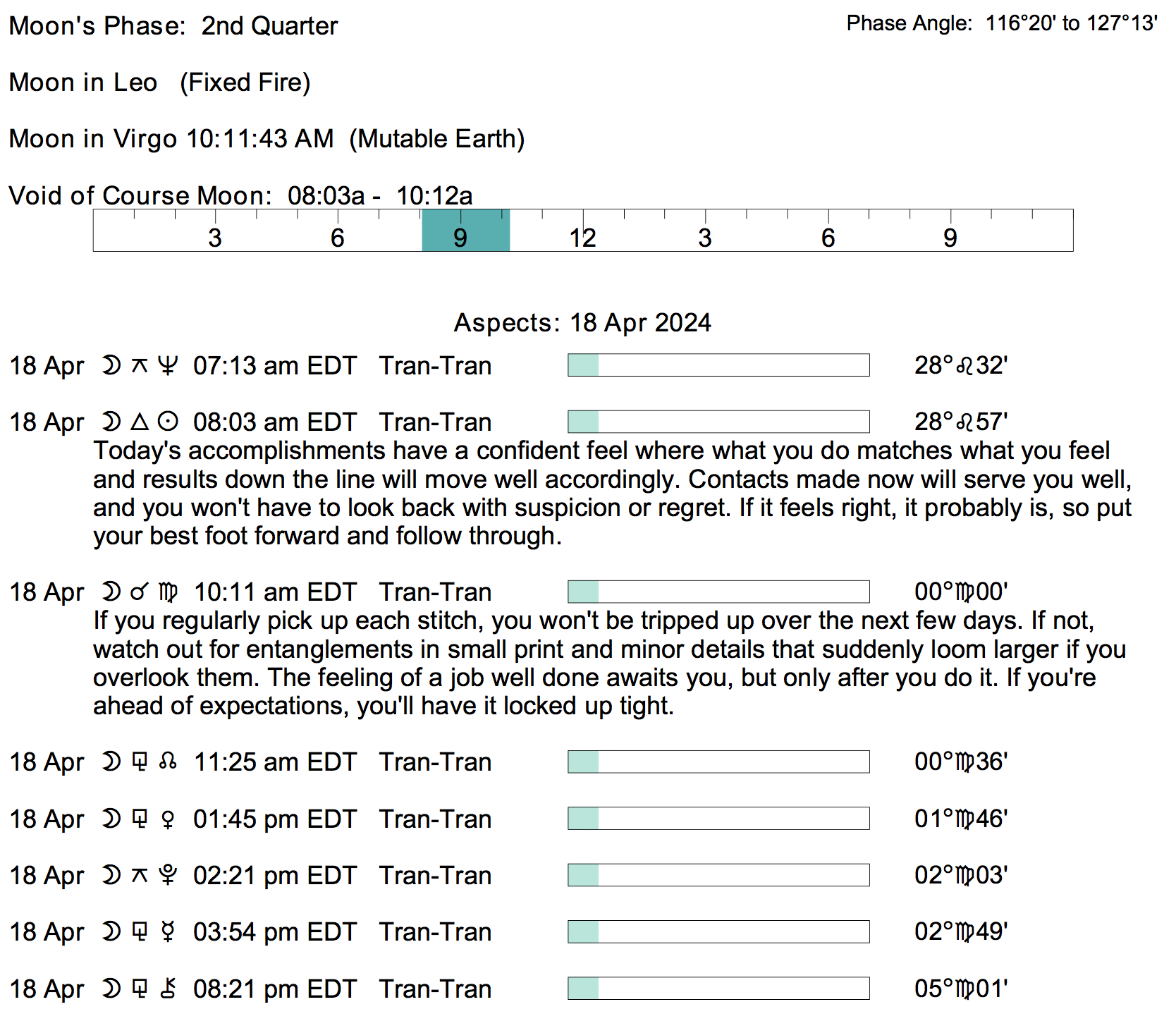Click the 12 noon mark on the hour timeline
Image resolution: width=1176 pixels, height=1021 pixels.
click(x=583, y=237)
